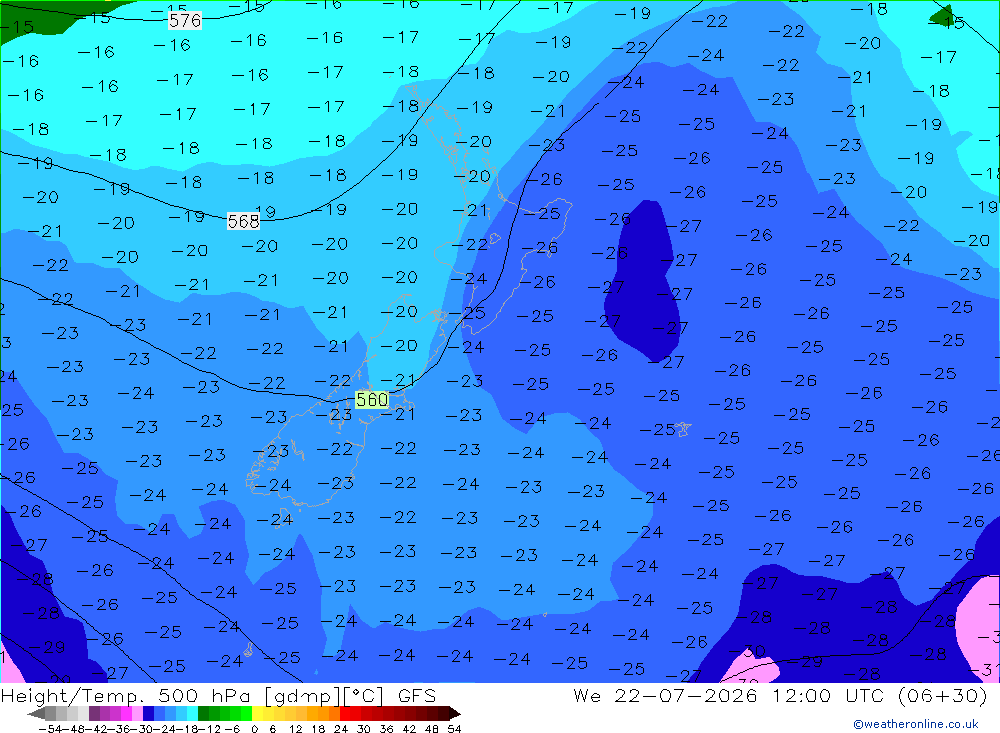Click the right dark-red arrow end of legend
This screenshot has height=733, width=1000.
(455, 714)
